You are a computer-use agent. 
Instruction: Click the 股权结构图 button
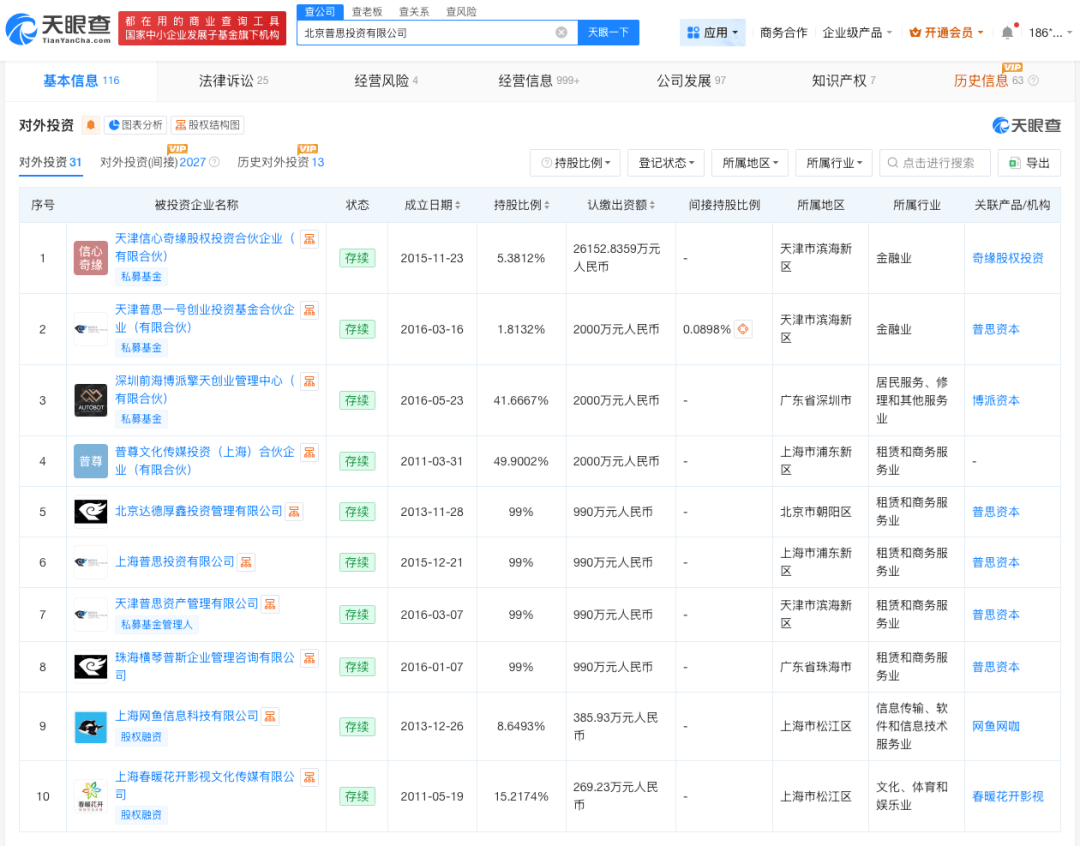tap(207, 125)
